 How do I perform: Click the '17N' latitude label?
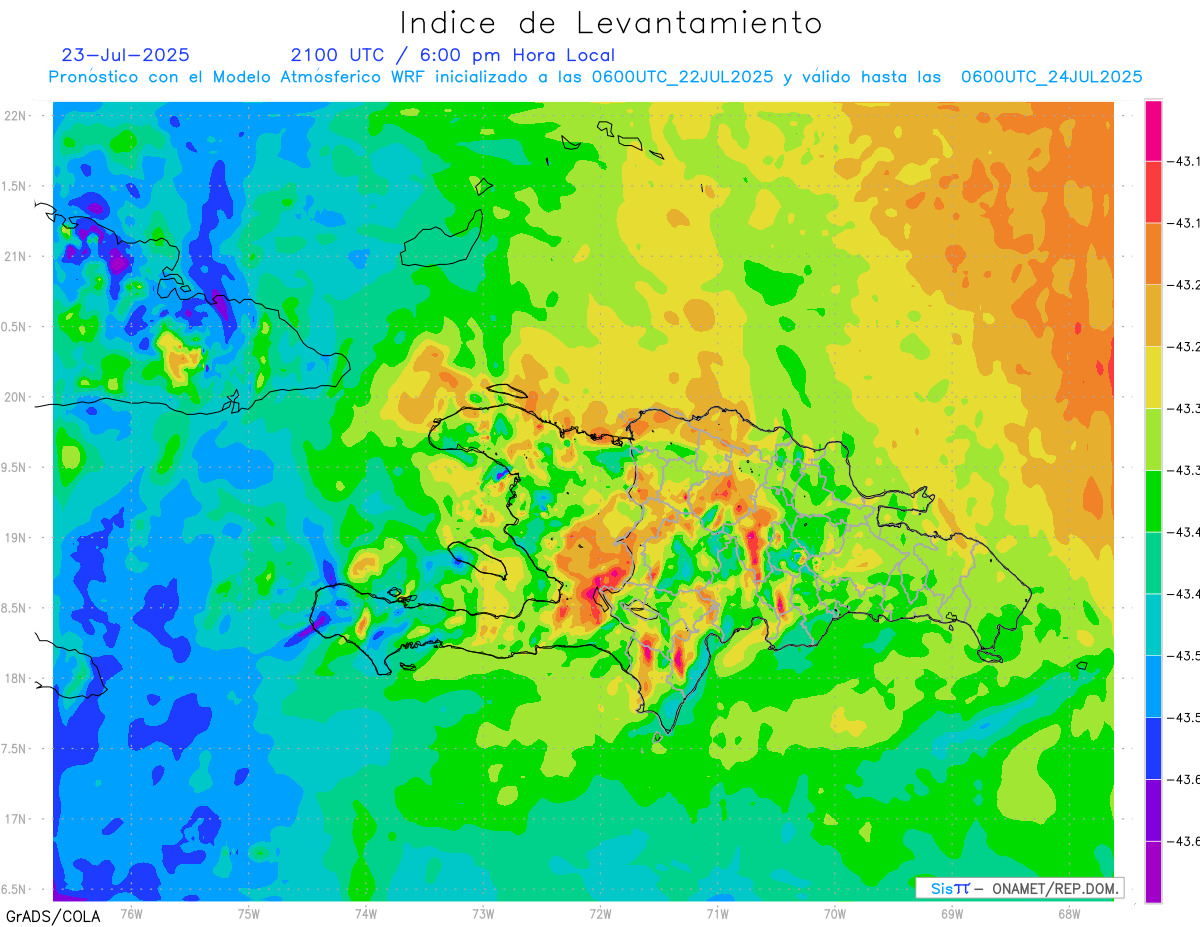click(15, 819)
